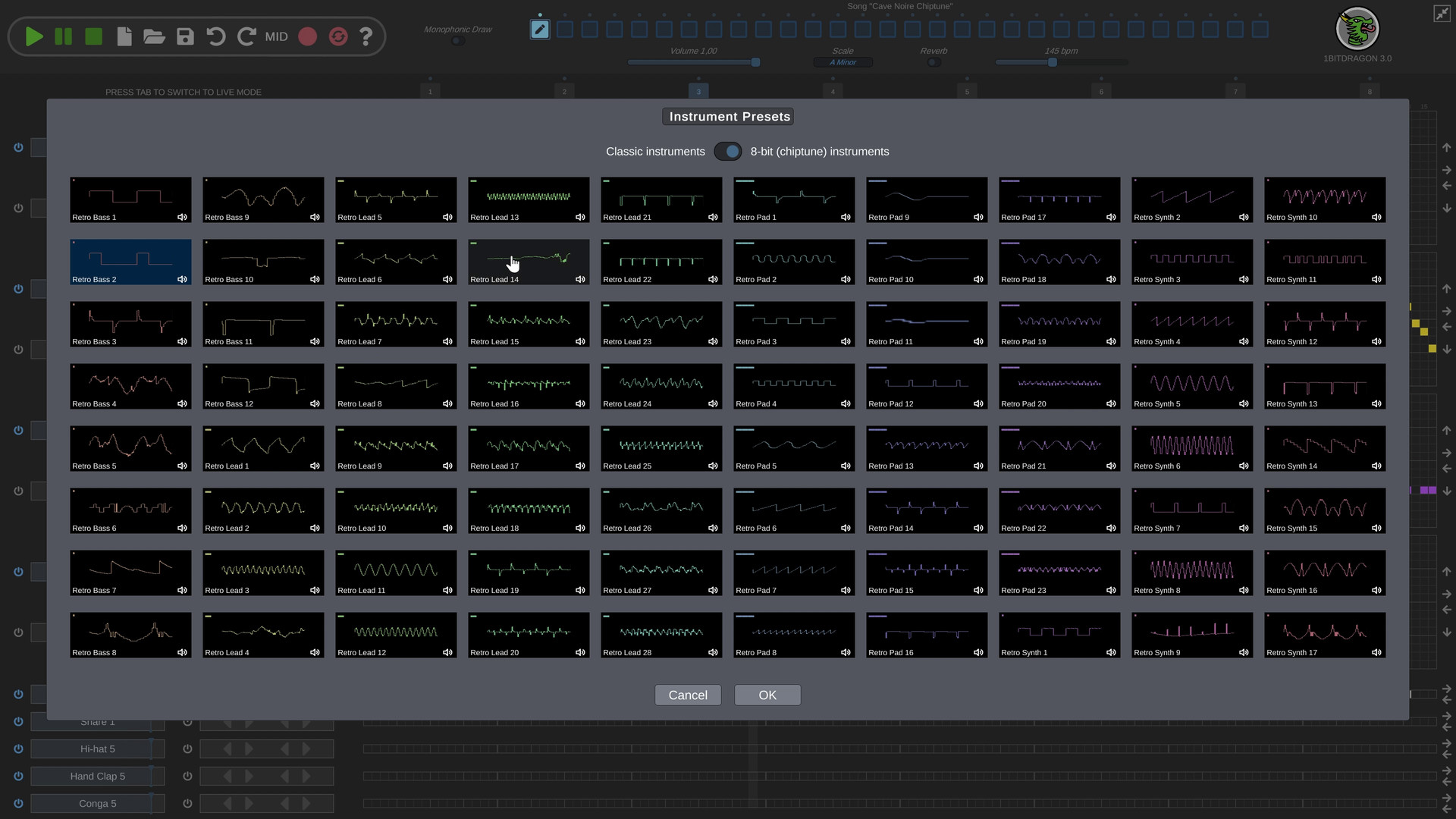Click the question mark help icon
The height and width of the screenshot is (819, 1456).
coord(366,36)
